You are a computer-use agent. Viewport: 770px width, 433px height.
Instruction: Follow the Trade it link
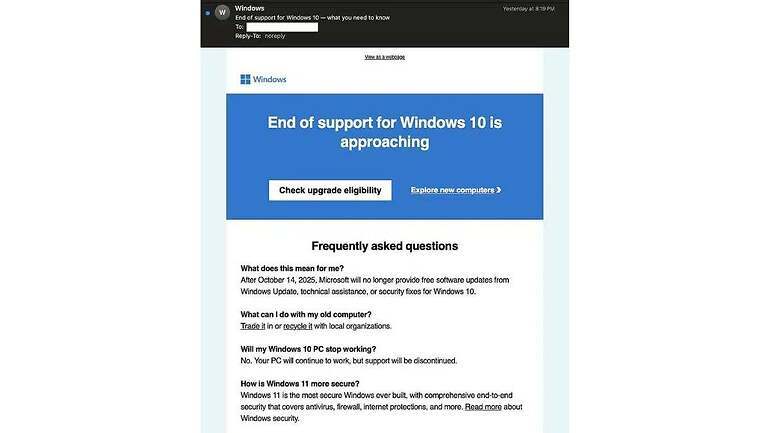(253, 326)
